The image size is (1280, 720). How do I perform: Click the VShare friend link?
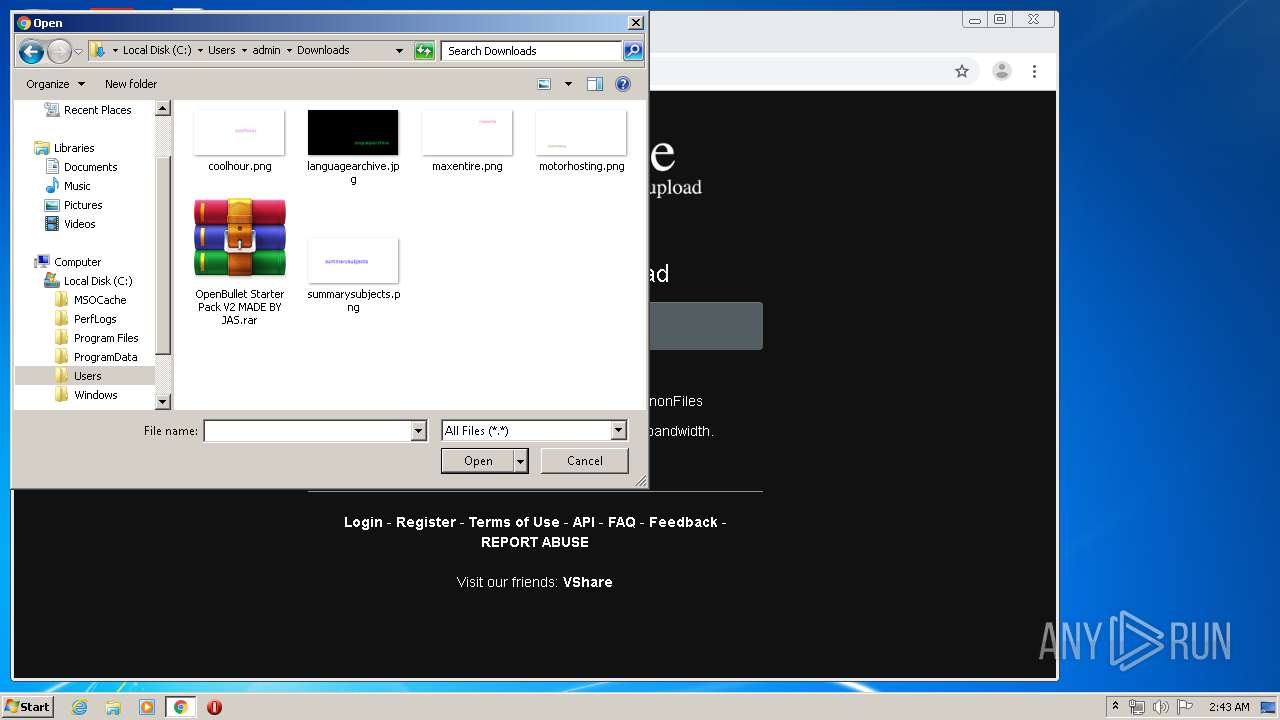[588, 582]
